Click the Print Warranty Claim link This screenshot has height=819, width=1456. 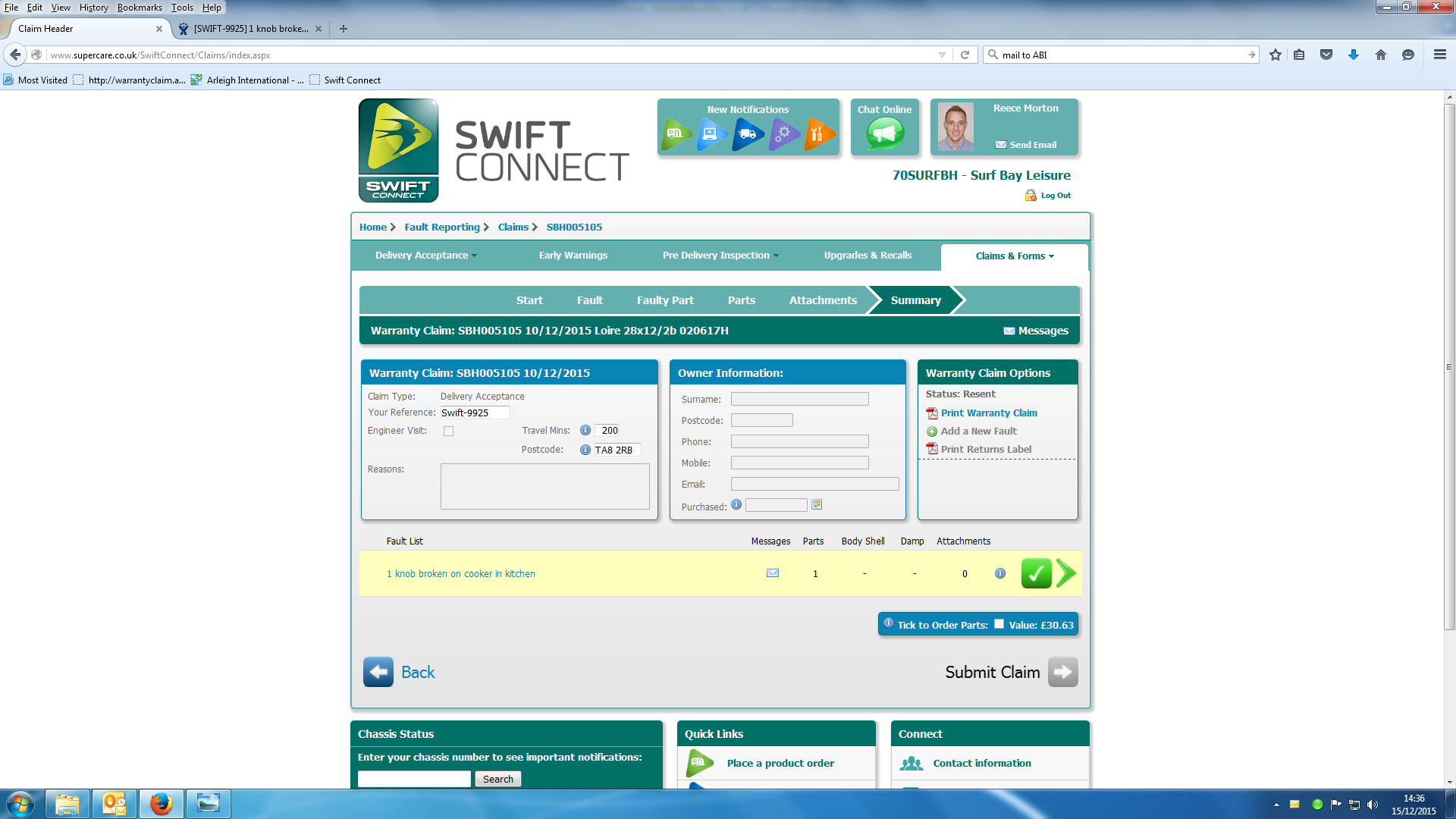988,413
